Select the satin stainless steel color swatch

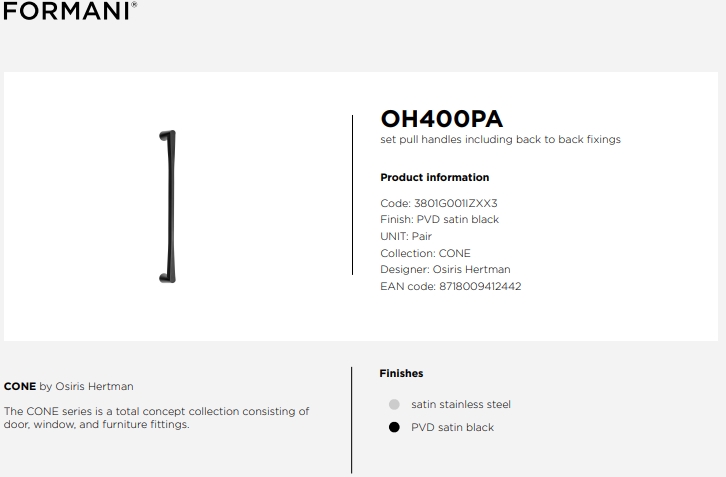[394, 404]
